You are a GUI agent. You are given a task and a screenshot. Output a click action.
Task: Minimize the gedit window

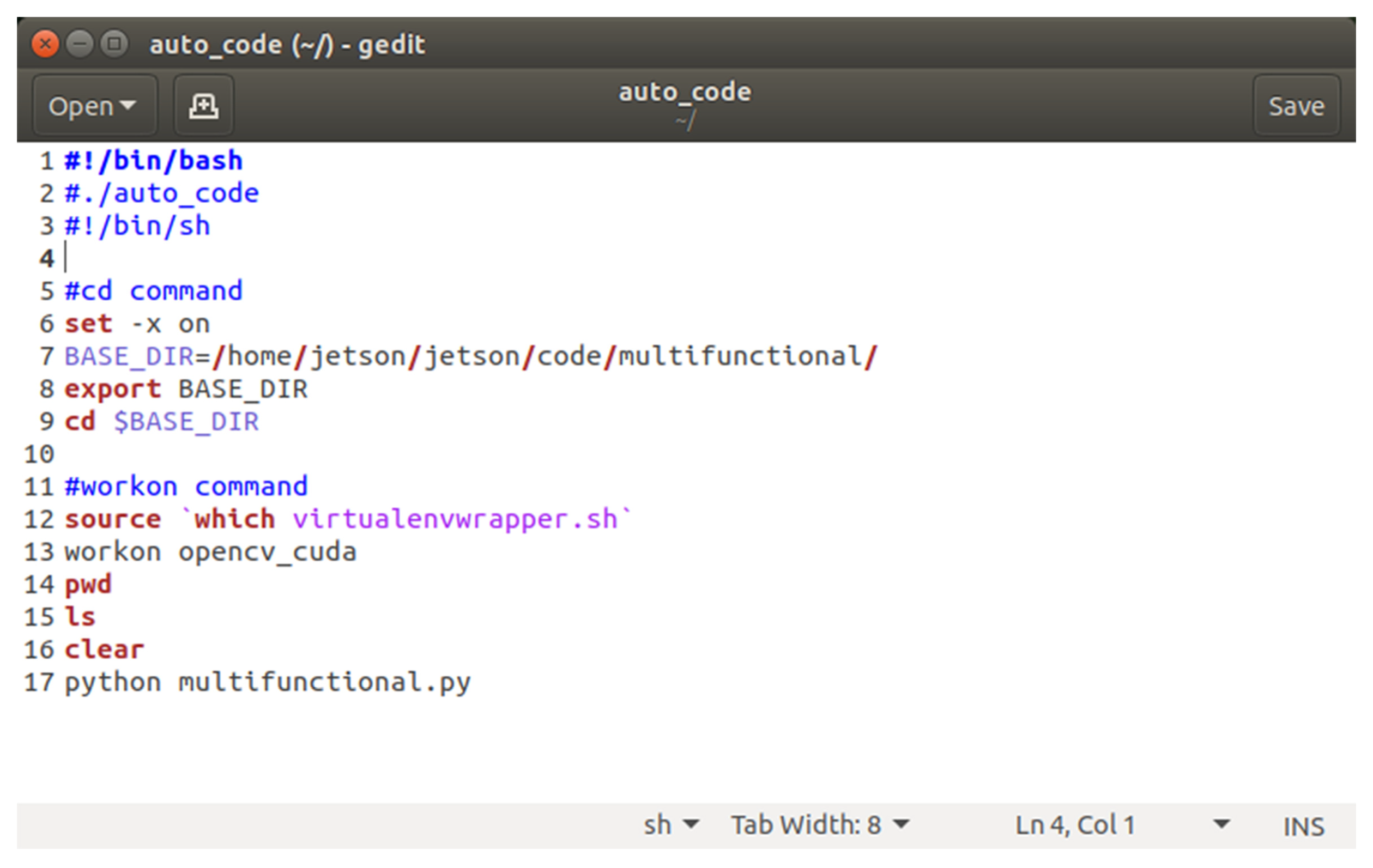(80, 44)
